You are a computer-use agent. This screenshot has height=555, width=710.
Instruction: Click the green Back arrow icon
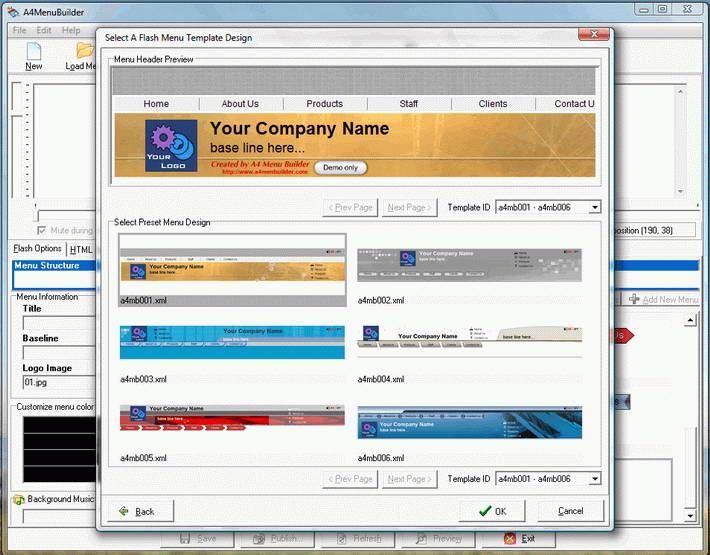[x=124, y=511]
